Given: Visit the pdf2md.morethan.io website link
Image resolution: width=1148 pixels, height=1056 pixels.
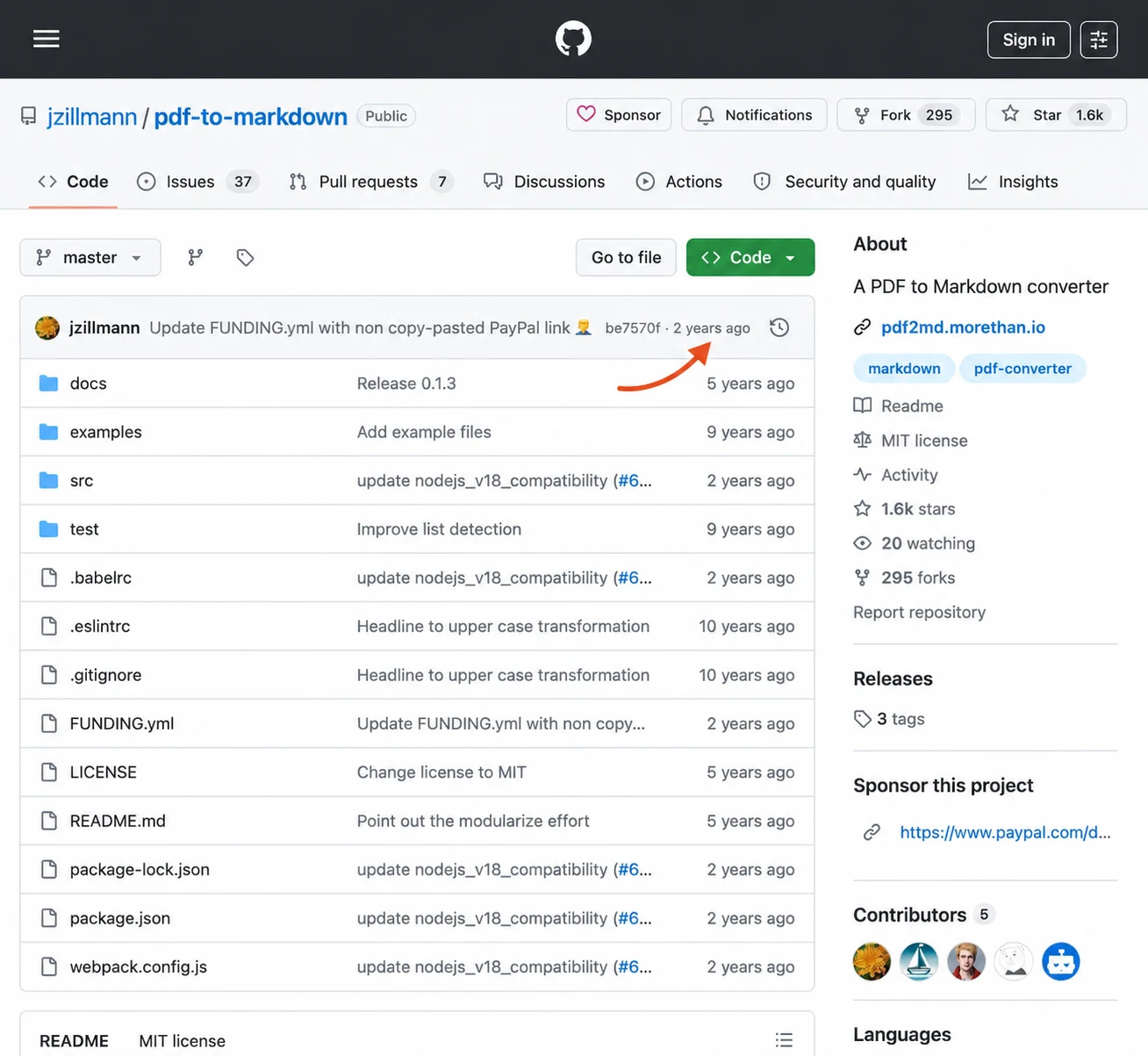Looking at the screenshot, I should pos(963,327).
